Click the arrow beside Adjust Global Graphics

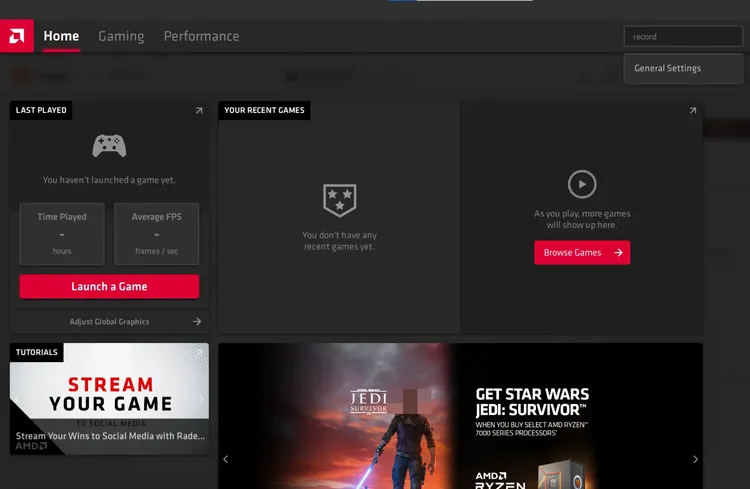tap(197, 322)
